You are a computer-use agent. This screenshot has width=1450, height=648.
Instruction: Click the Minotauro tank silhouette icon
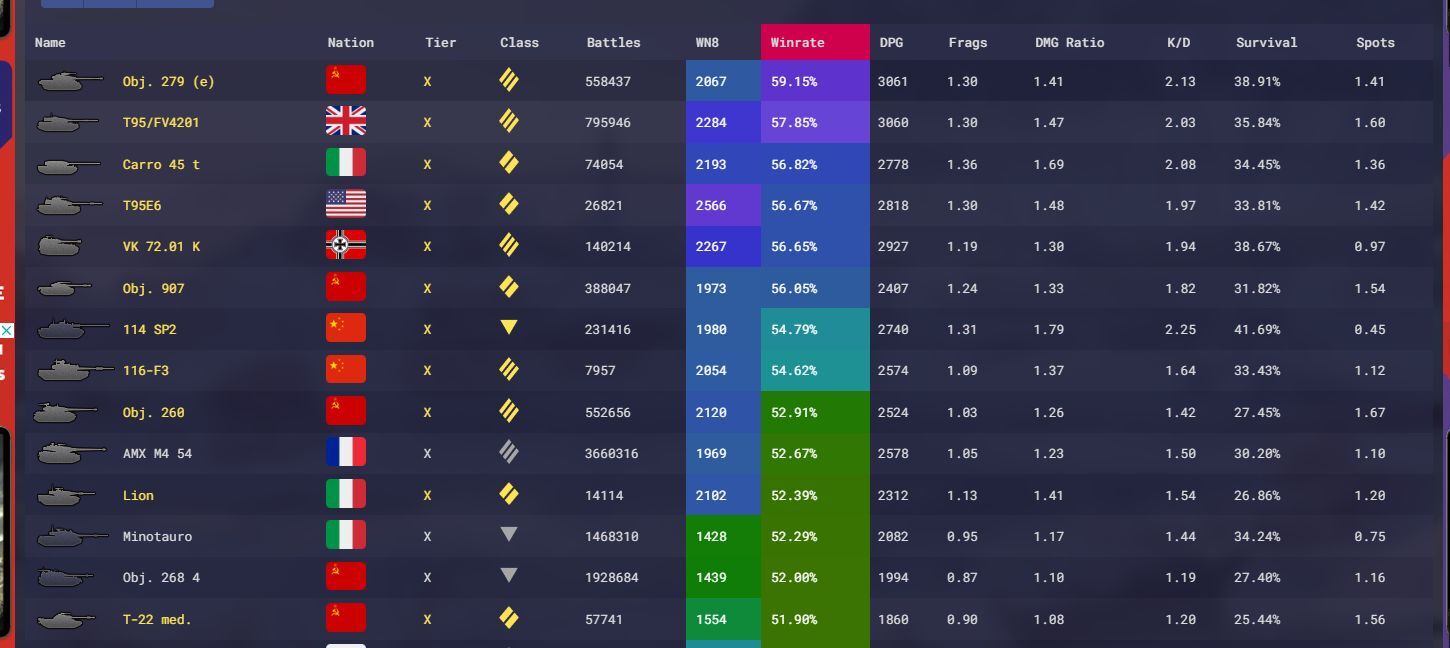tap(72, 536)
